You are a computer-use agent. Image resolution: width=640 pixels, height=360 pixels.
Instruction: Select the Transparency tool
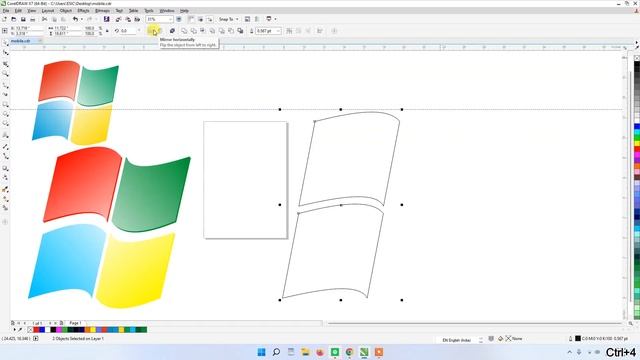(5, 178)
